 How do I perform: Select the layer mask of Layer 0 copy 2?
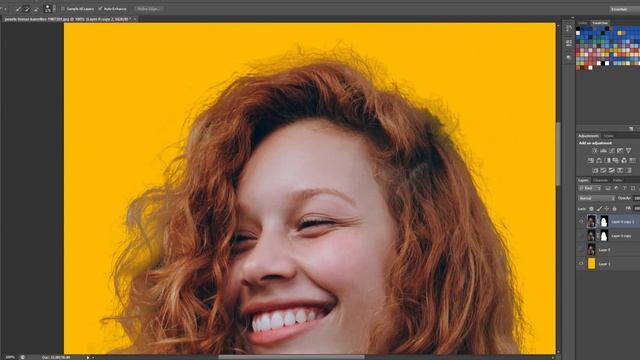604,222
